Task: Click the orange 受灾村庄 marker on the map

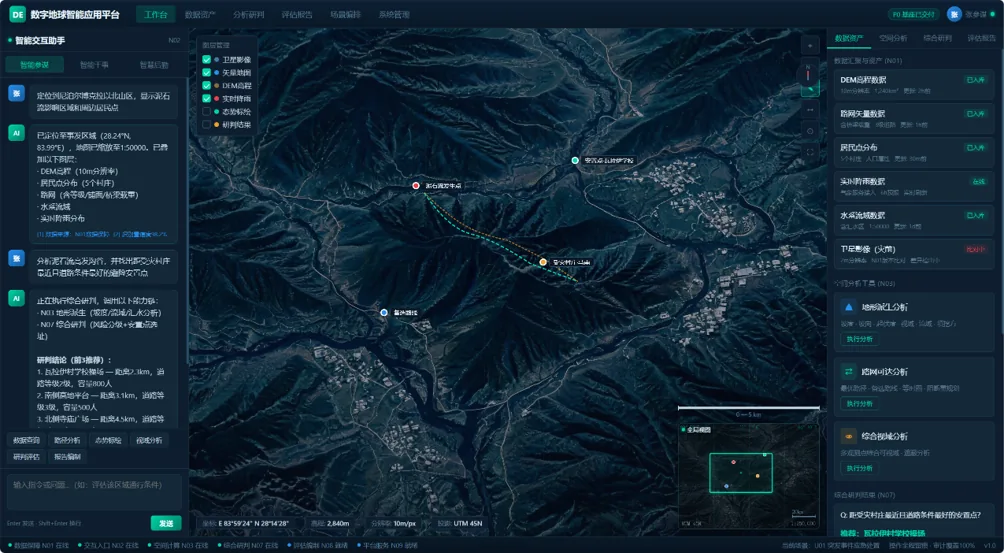Action: (543, 262)
